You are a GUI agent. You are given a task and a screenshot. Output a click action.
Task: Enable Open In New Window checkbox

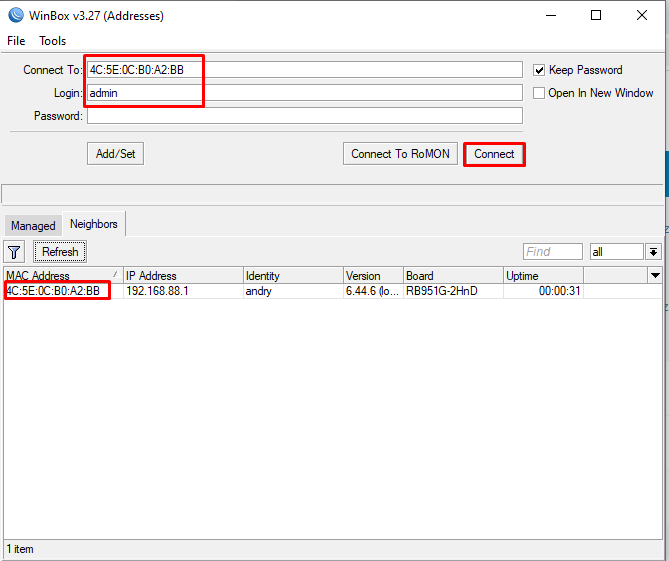(540, 93)
